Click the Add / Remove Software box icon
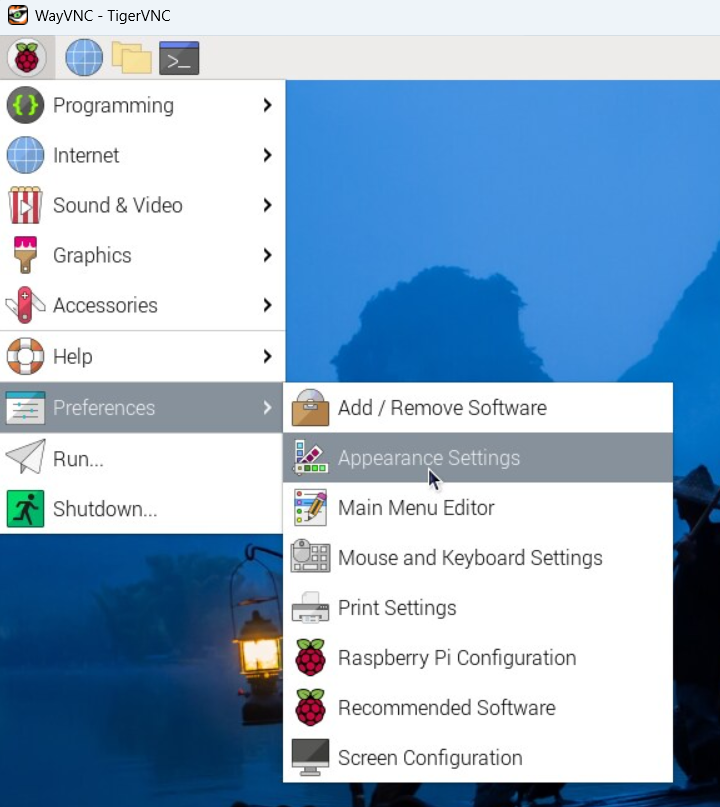720x807 pixels. [x=310, y=408]
